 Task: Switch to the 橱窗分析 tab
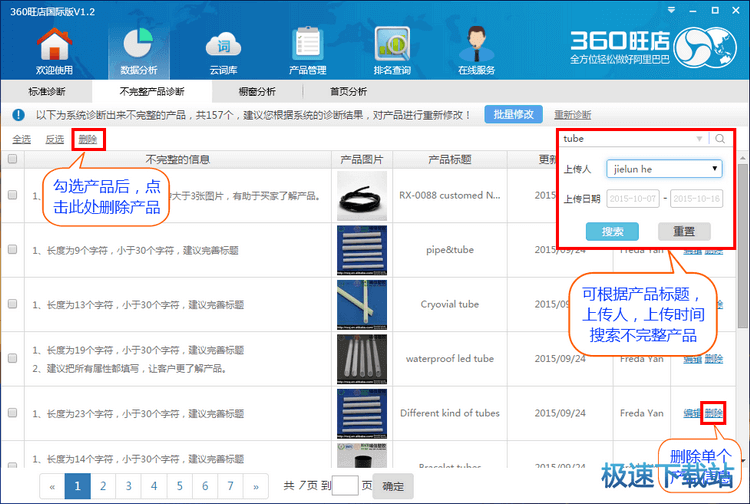(x=257, y=91)
